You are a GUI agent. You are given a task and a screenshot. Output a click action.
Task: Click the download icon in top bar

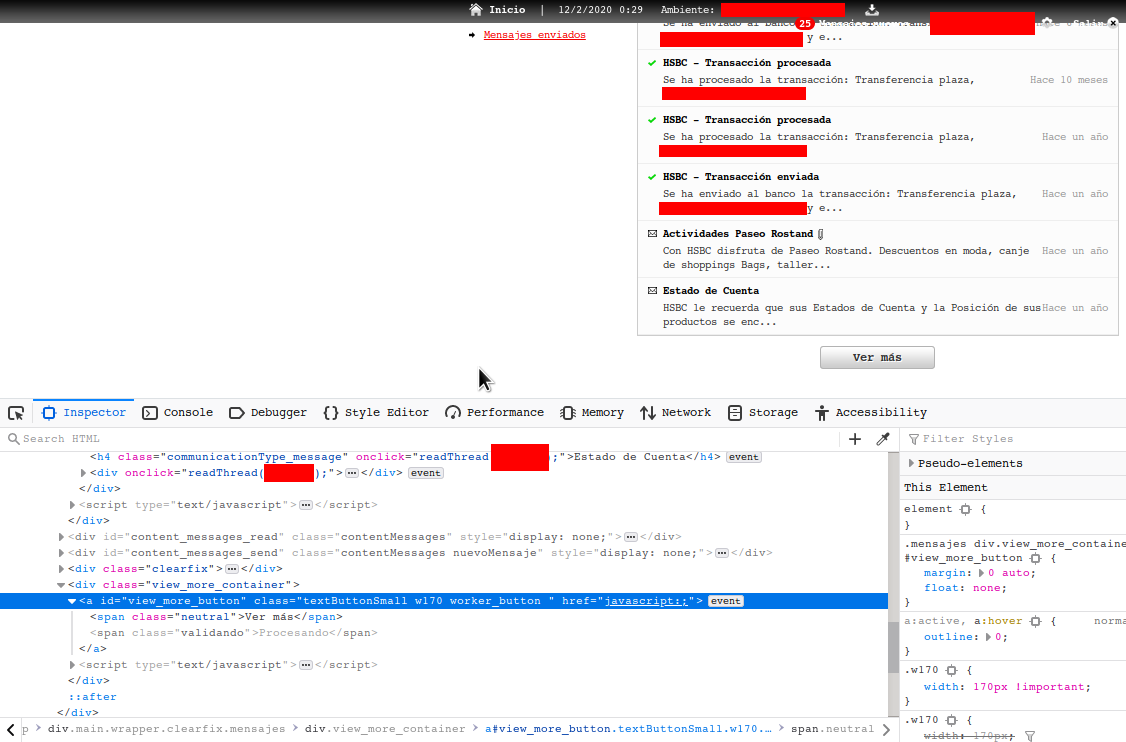872,10
